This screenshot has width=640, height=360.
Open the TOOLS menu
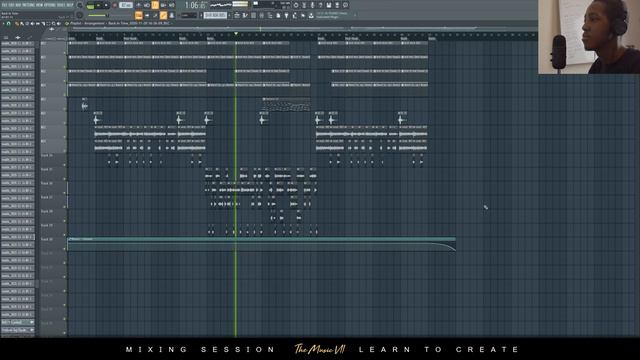coord(60,5)
